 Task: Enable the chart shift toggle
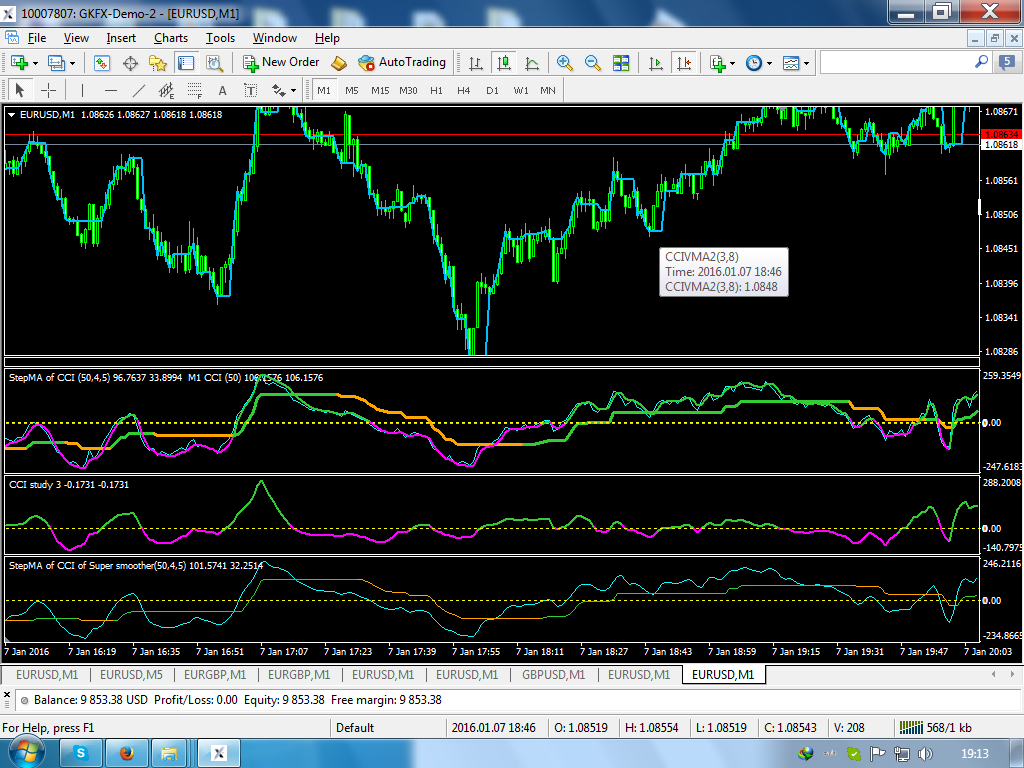[684, 63]
